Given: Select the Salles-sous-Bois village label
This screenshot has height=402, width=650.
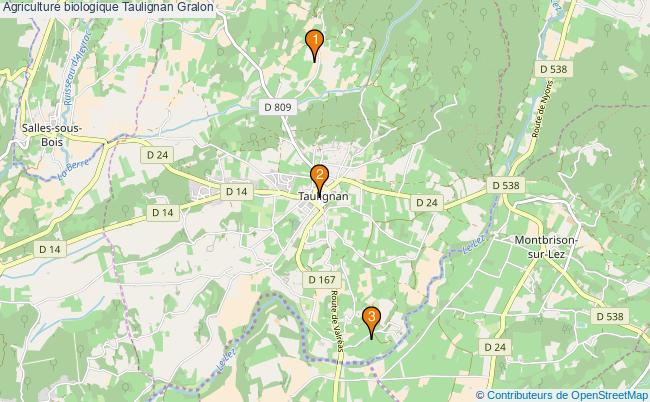Looking at the screenshot, I should tap(52, 135).
